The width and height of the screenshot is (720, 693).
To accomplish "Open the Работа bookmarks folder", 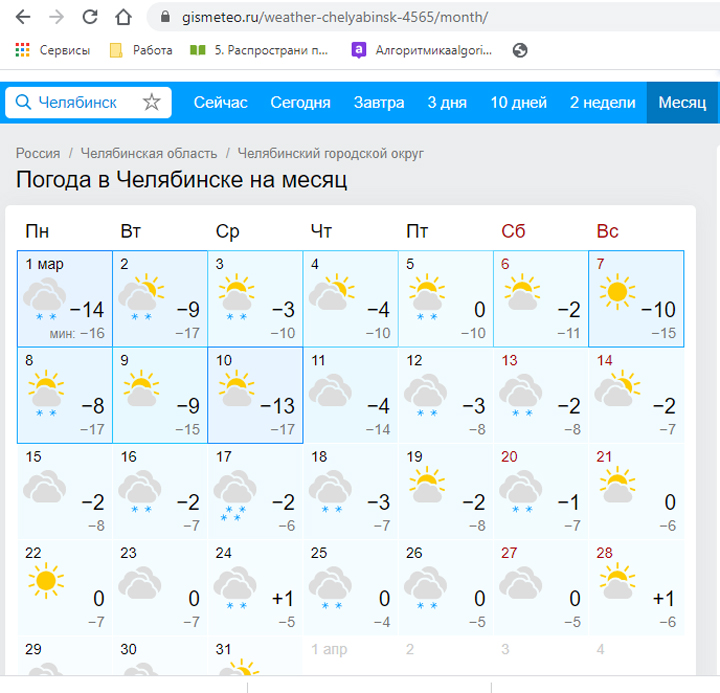I will tap(141, 50).
